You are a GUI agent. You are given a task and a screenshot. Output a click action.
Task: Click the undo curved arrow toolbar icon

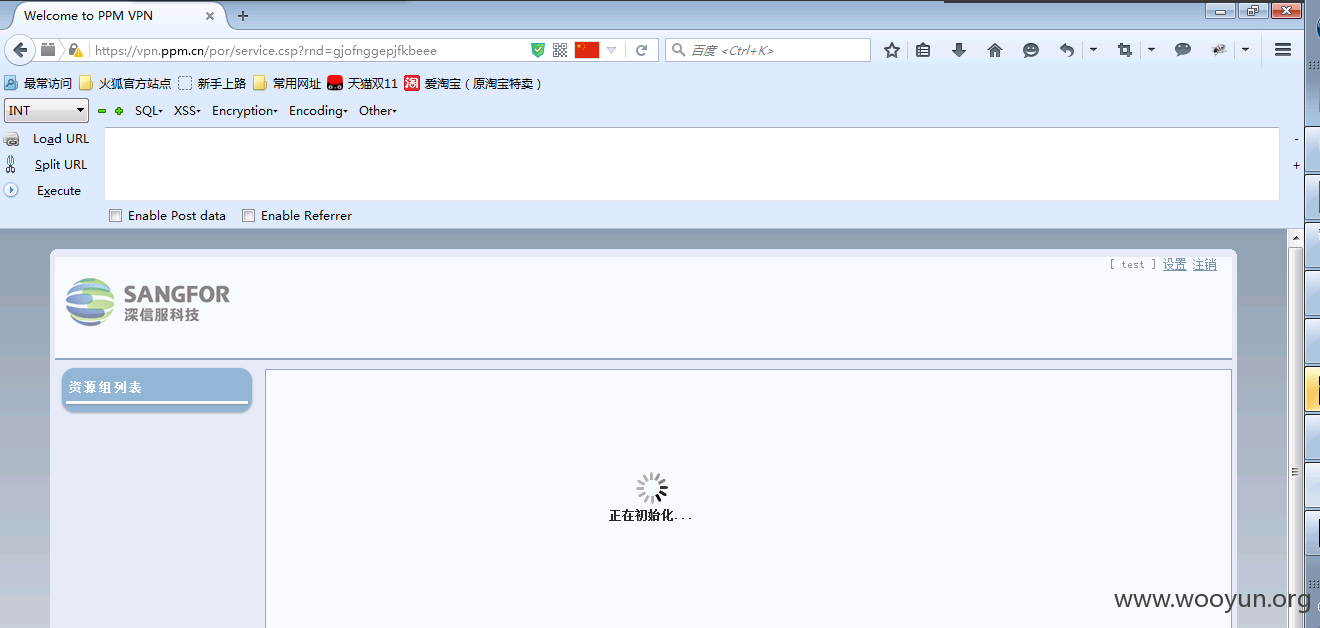point(1067,50)
